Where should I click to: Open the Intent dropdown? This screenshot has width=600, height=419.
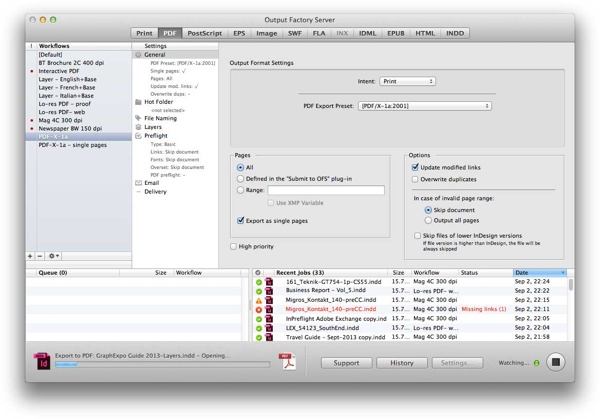pyautogui.click(x=407, y=81)
